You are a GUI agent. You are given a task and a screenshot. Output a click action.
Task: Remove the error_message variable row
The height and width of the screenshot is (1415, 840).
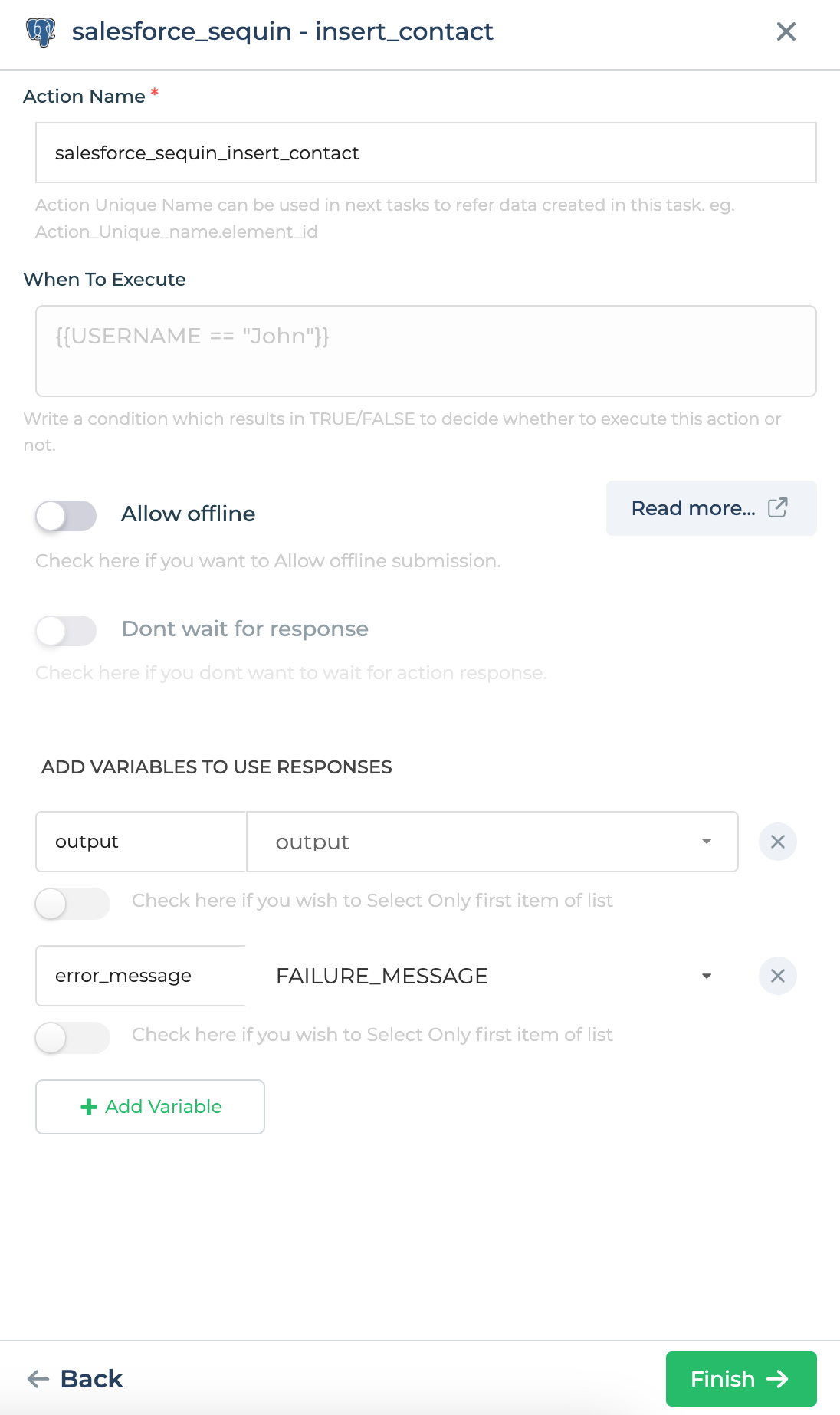point(777,976)
